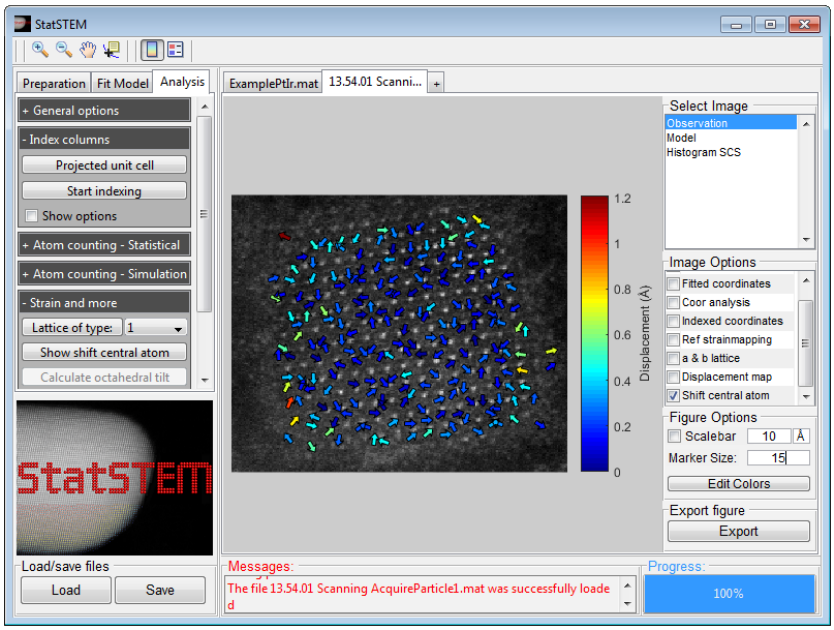
Task: Click the Marker Size input field
Action: coord(777,458)
